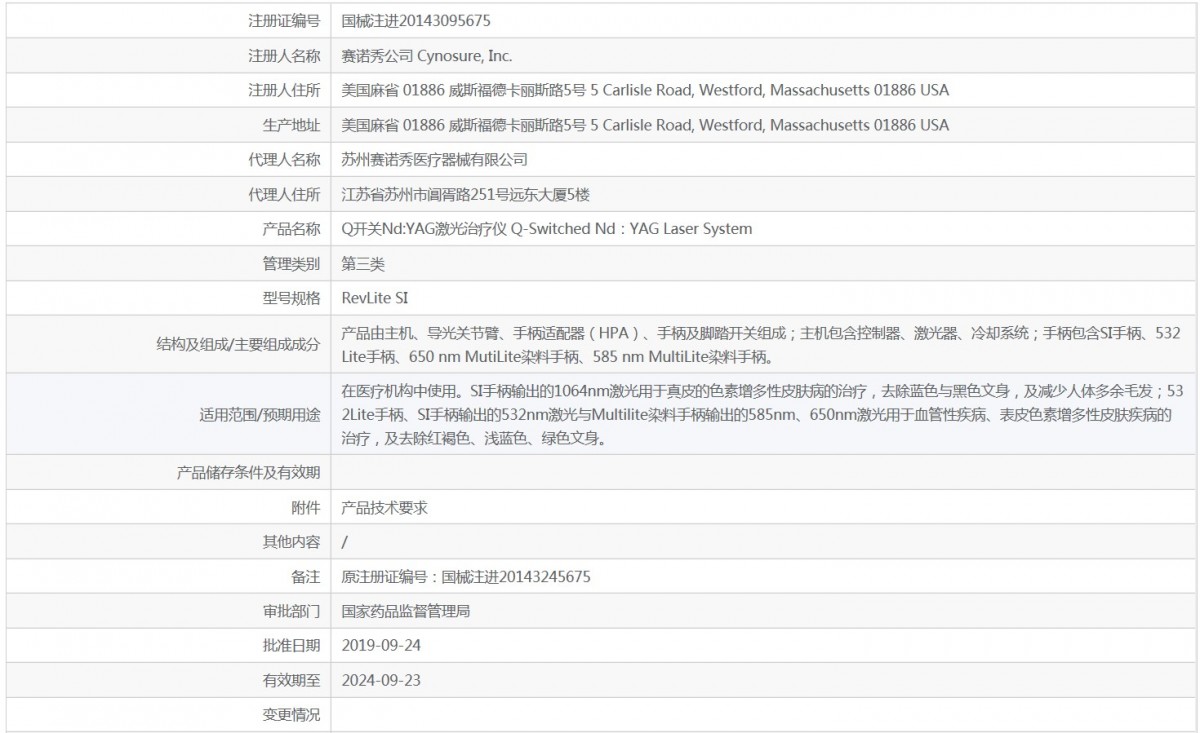
Task: Click remark 原注册证编号：国械注进20143245675
Action: [466, 577]
